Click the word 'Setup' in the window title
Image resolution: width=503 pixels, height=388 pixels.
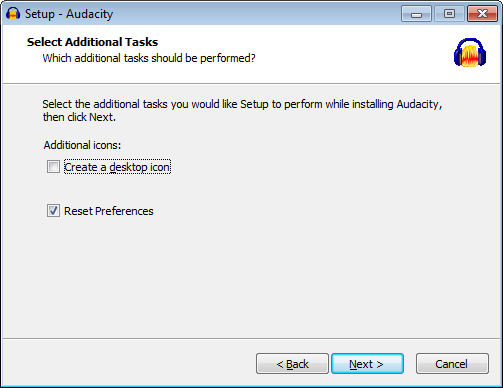pos(40,14)
